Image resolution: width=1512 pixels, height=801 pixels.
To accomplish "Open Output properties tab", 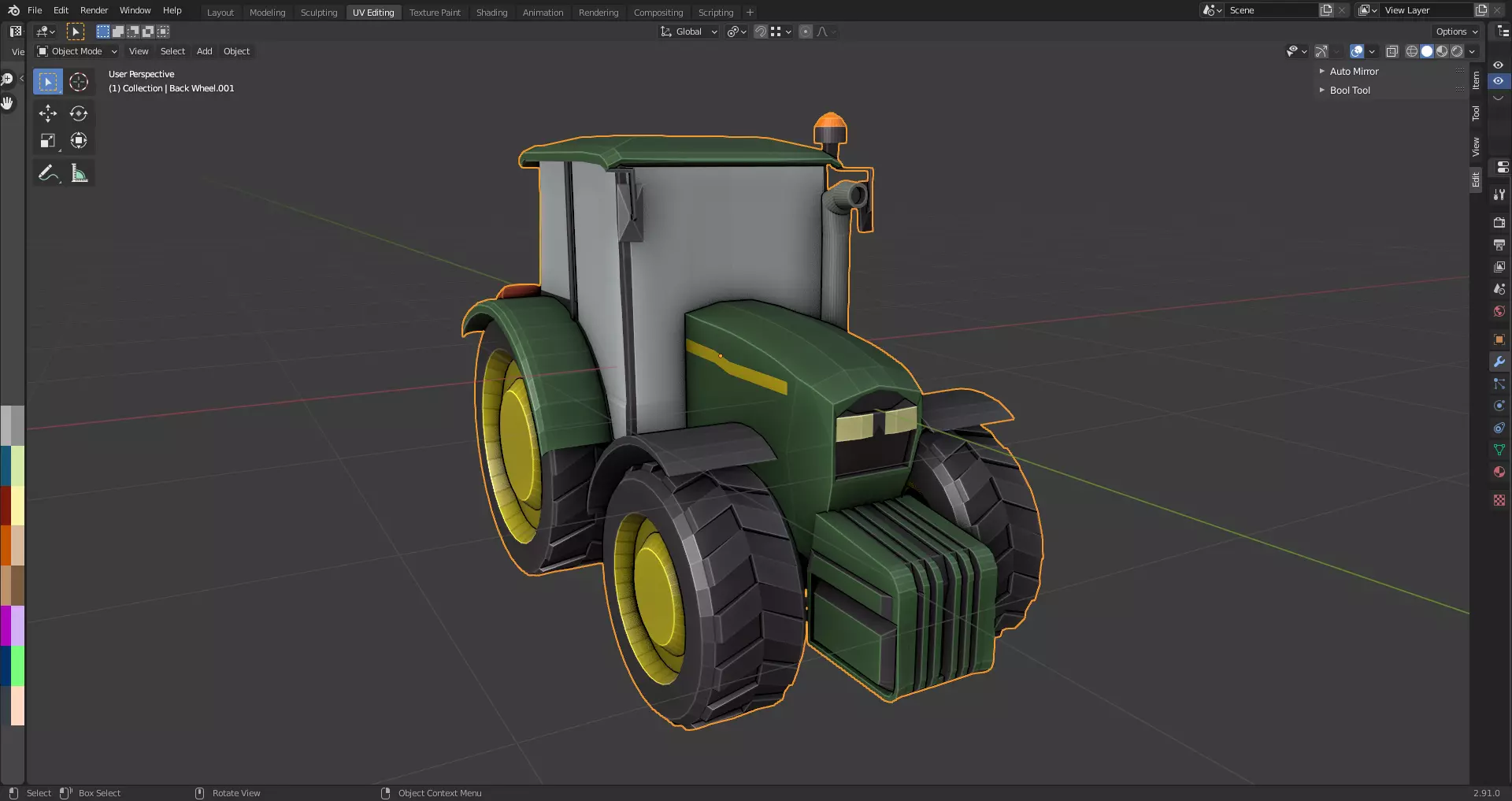I will point(1499,245).
